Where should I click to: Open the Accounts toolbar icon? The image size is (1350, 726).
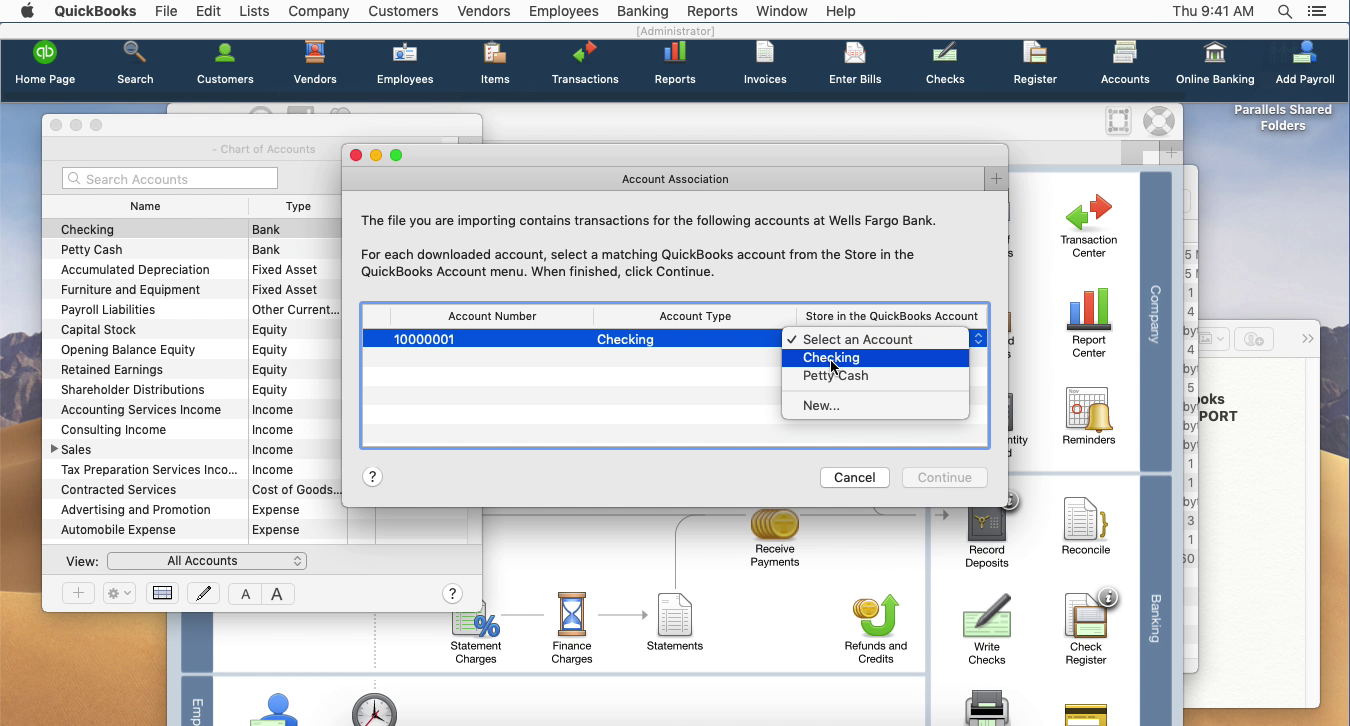click(x=1125, y=63)
